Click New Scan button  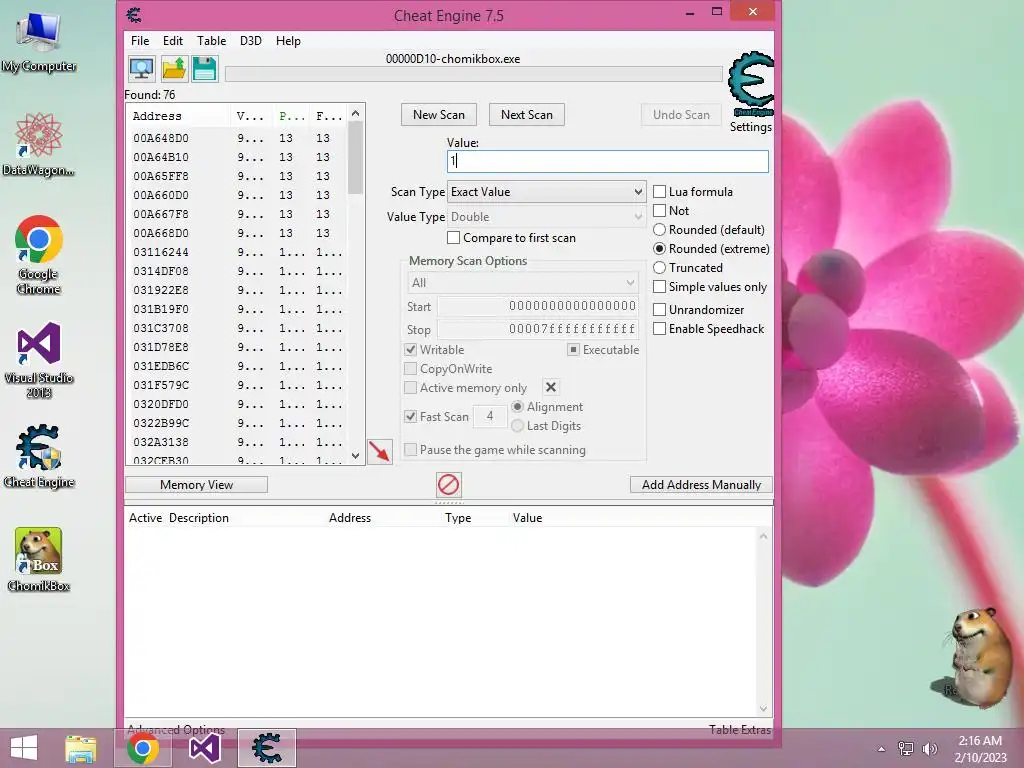click(x=439, y=114)
